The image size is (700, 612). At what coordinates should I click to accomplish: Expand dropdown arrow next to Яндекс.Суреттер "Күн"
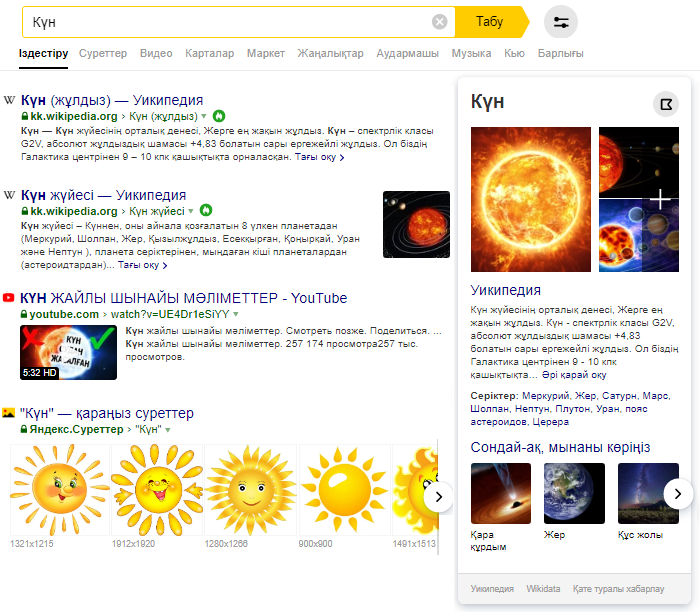pyautogui.click(x=168, y=430)
